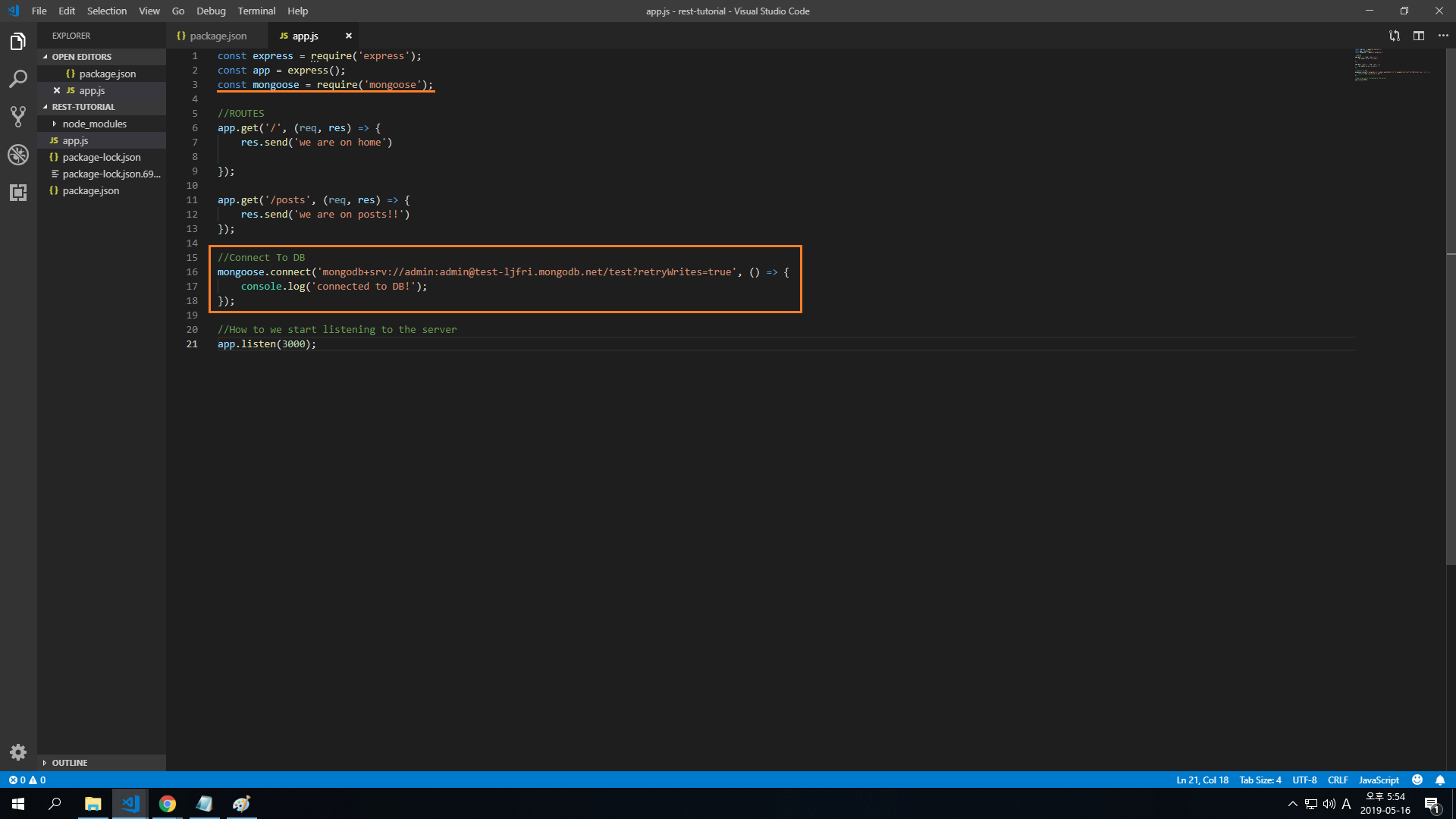Image resolution: width=1456 pixels, height=819 pixels.
Task: Open the Debug view in activity bar
Action: (x=18, y=155)
